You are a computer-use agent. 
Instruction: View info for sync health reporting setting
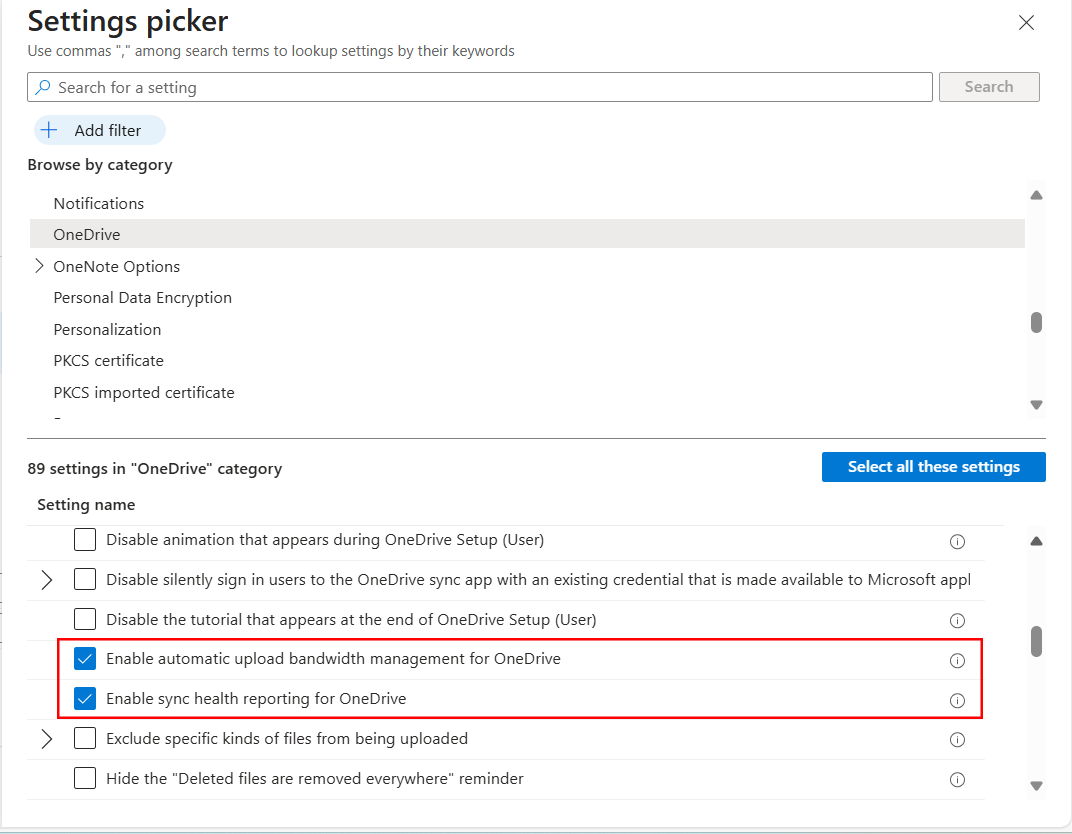pyautogui.click(x=957, y=700)
